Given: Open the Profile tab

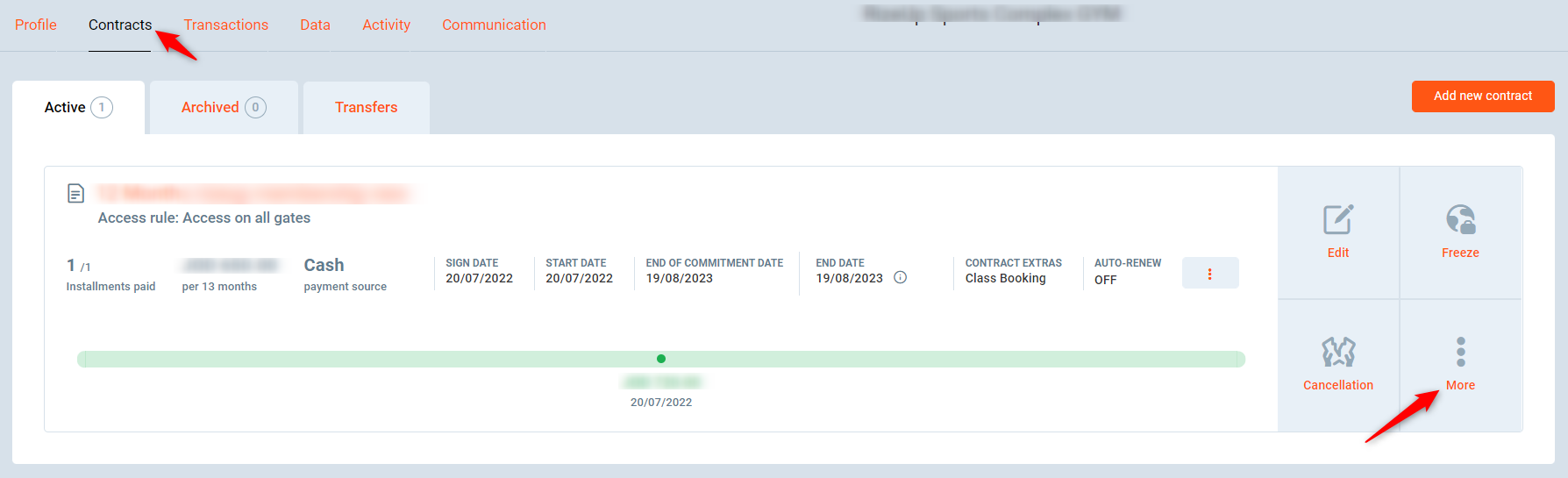Looking at the screenshot, I should point(36,25).
